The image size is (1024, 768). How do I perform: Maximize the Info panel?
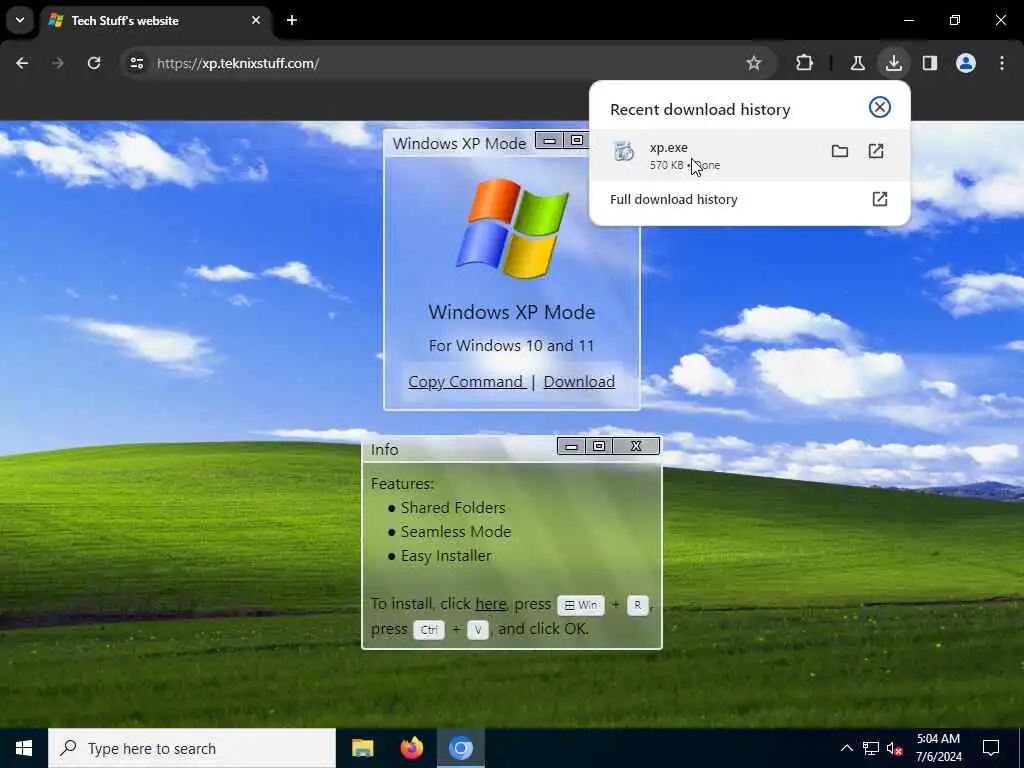[x=599, y=446]
